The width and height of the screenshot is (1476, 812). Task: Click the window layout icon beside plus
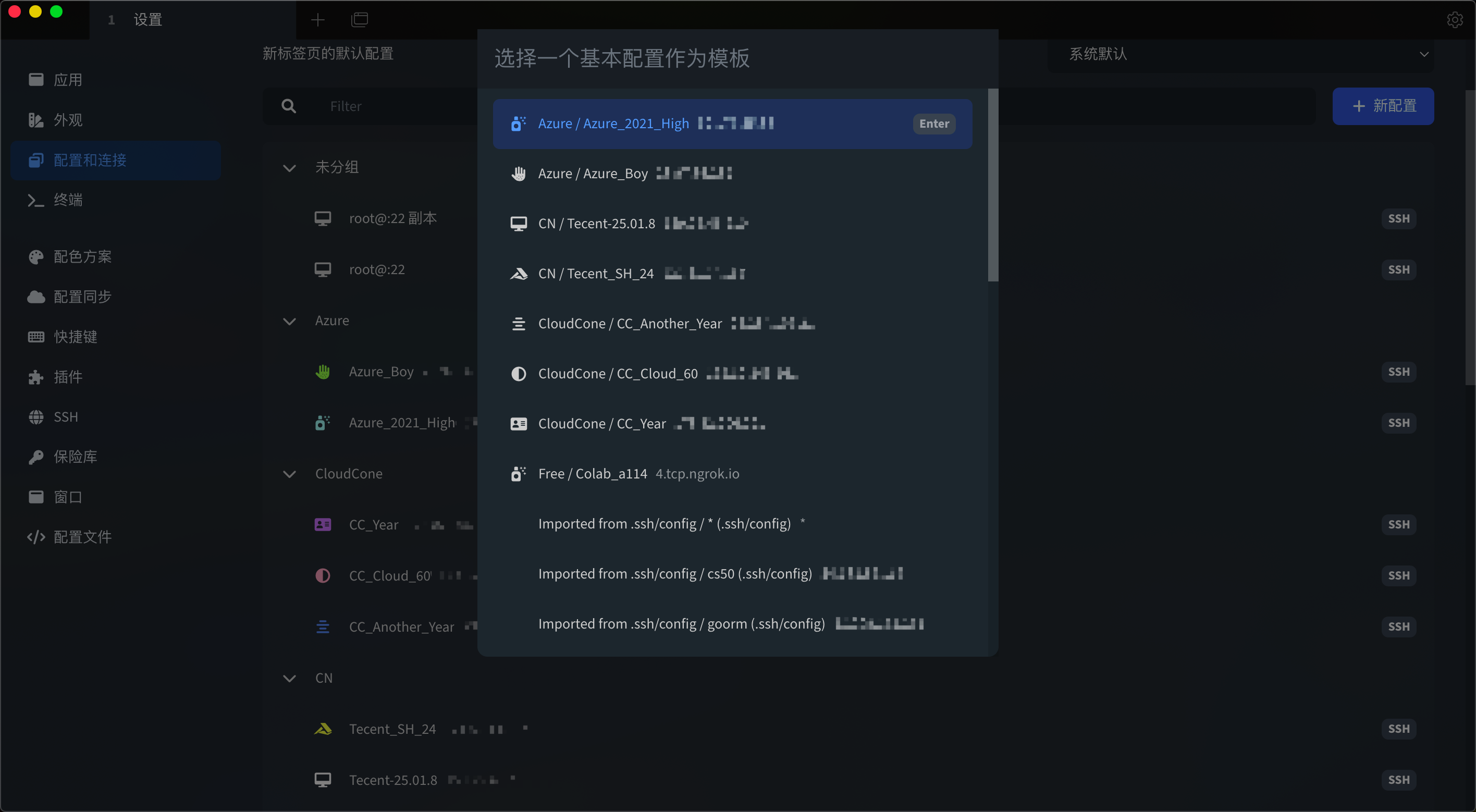(x=360, y=20)
